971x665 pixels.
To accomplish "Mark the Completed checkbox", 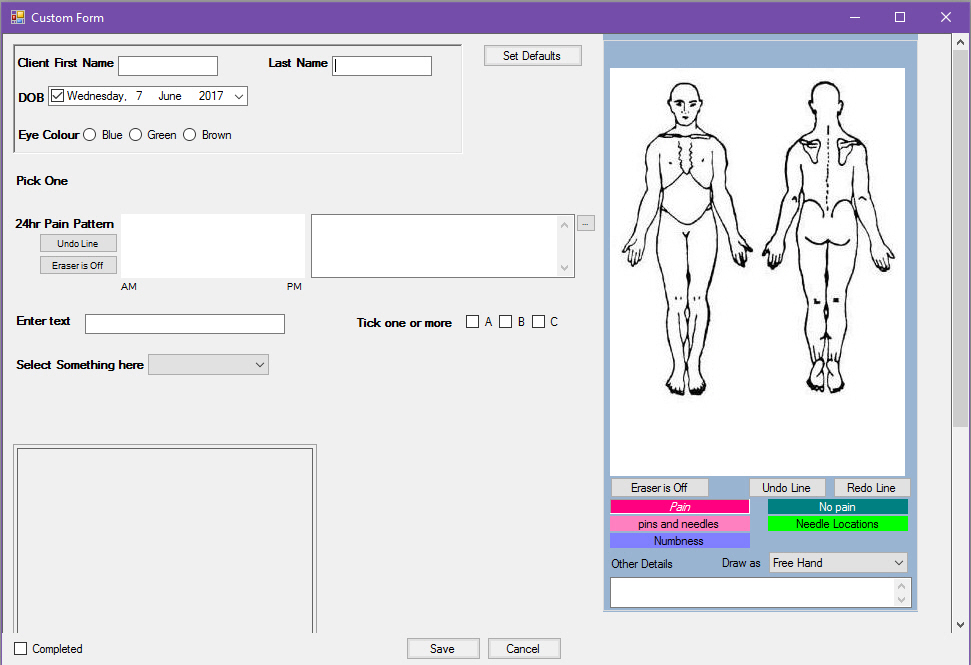I will pyautogui.click(x=21, y=649).
